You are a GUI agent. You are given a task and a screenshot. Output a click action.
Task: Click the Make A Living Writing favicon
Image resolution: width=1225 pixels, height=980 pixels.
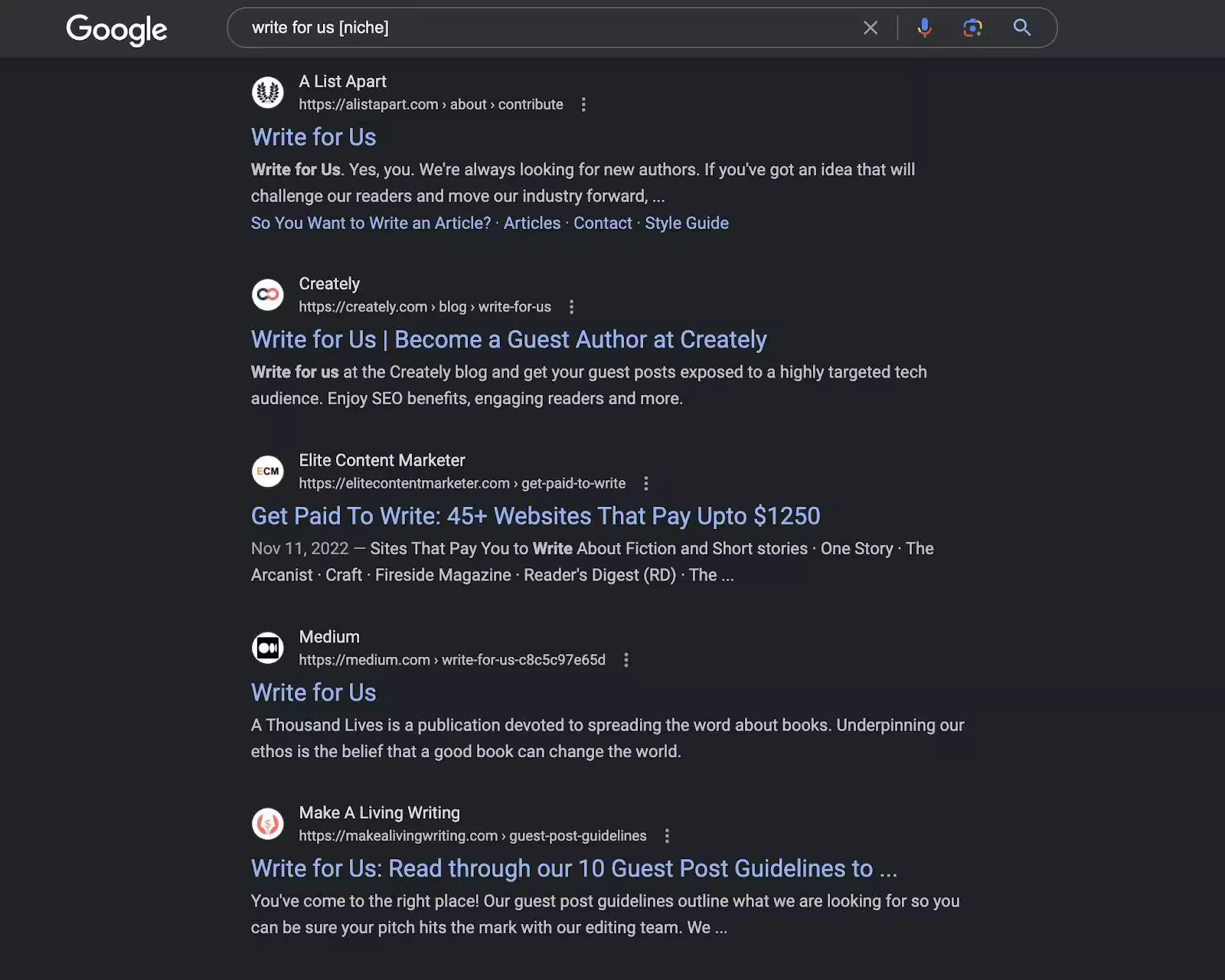tap(268, 824)
